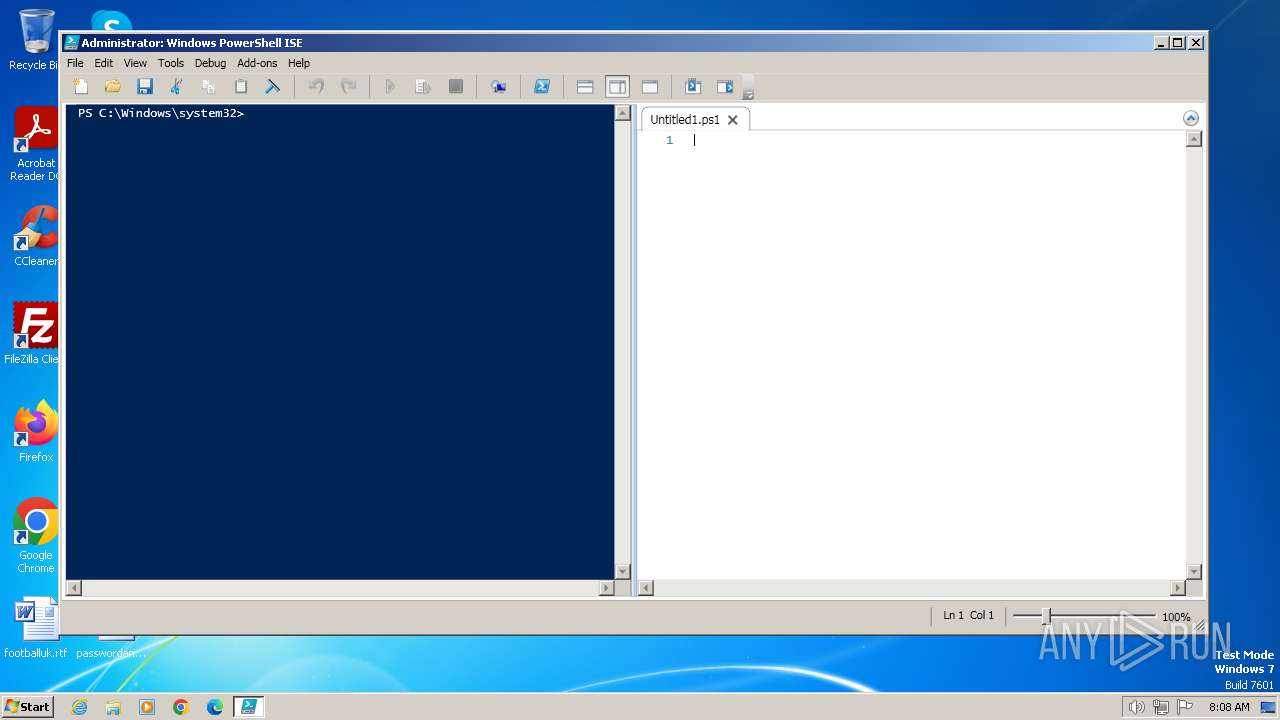The height and width of the screenshot is (720, 1280).
Task: Click the console pane scroll down arrow
Action: (623, 572)
